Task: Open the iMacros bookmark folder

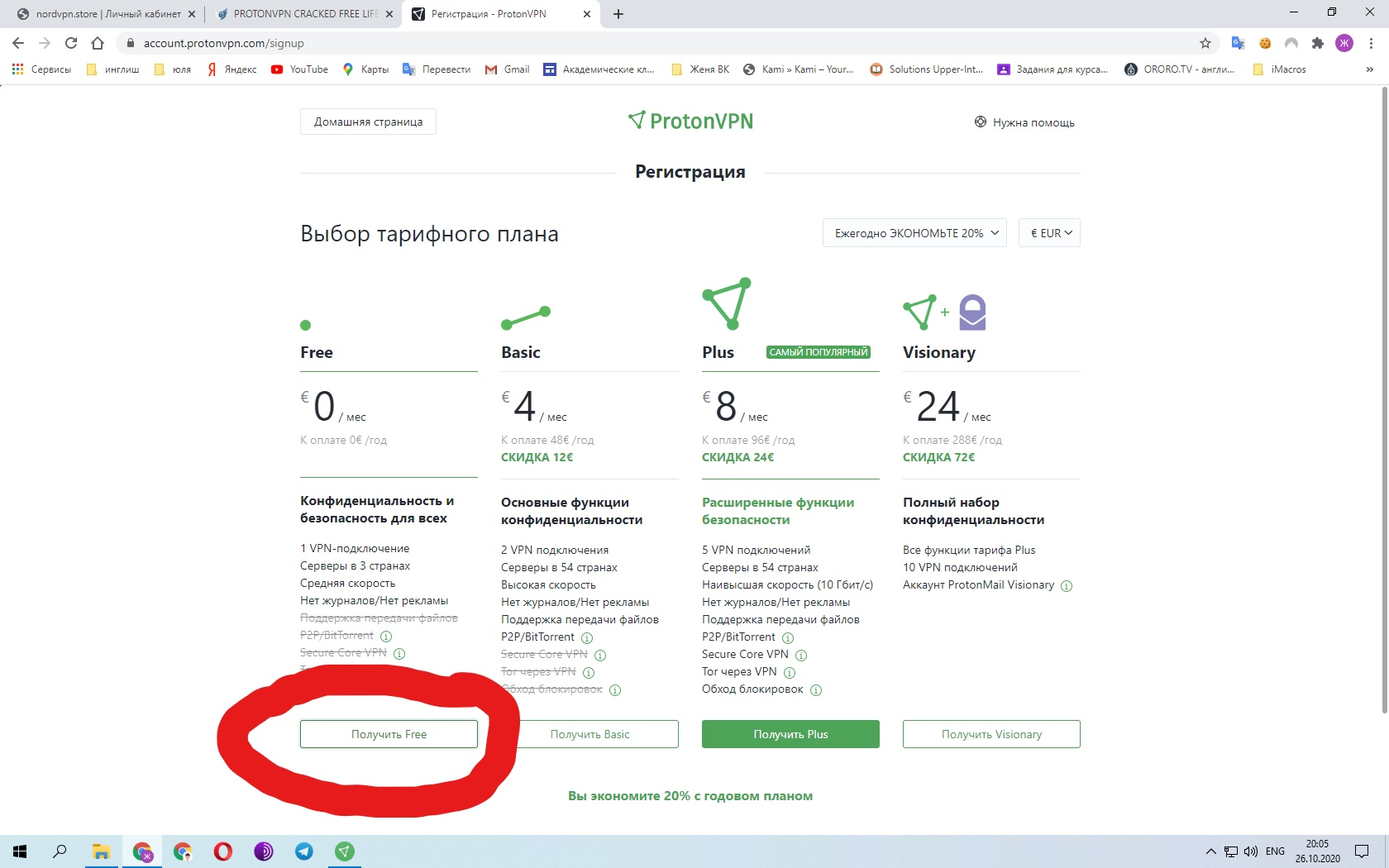Action: 1279,69
